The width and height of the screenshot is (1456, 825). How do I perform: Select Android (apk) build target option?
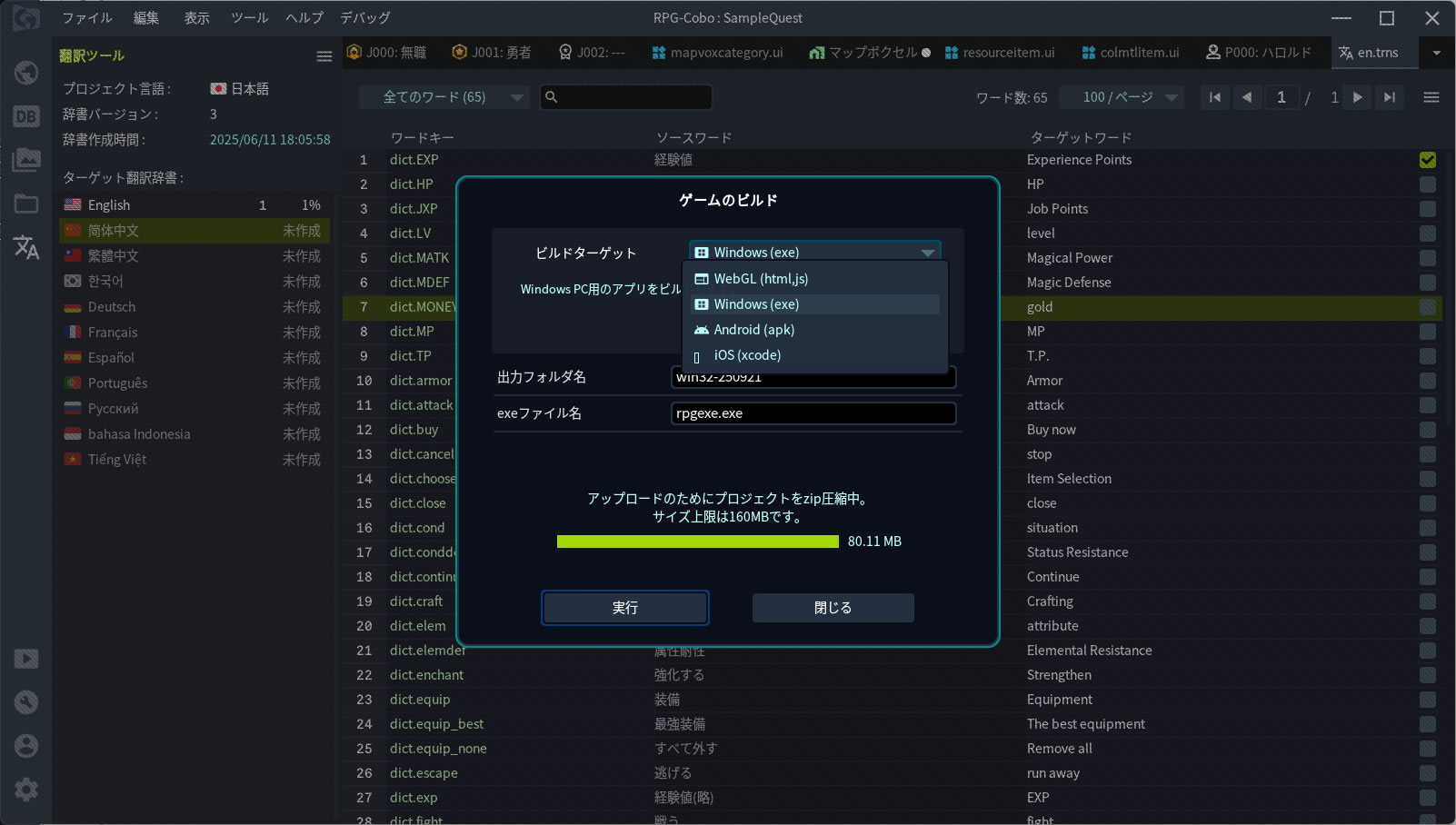[x=753, y=330]
